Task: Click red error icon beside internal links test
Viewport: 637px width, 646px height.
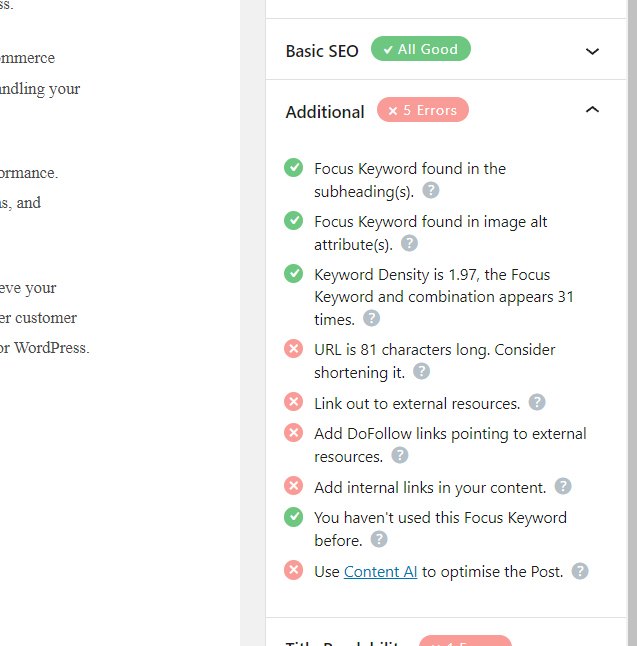Action: point(293,486)
